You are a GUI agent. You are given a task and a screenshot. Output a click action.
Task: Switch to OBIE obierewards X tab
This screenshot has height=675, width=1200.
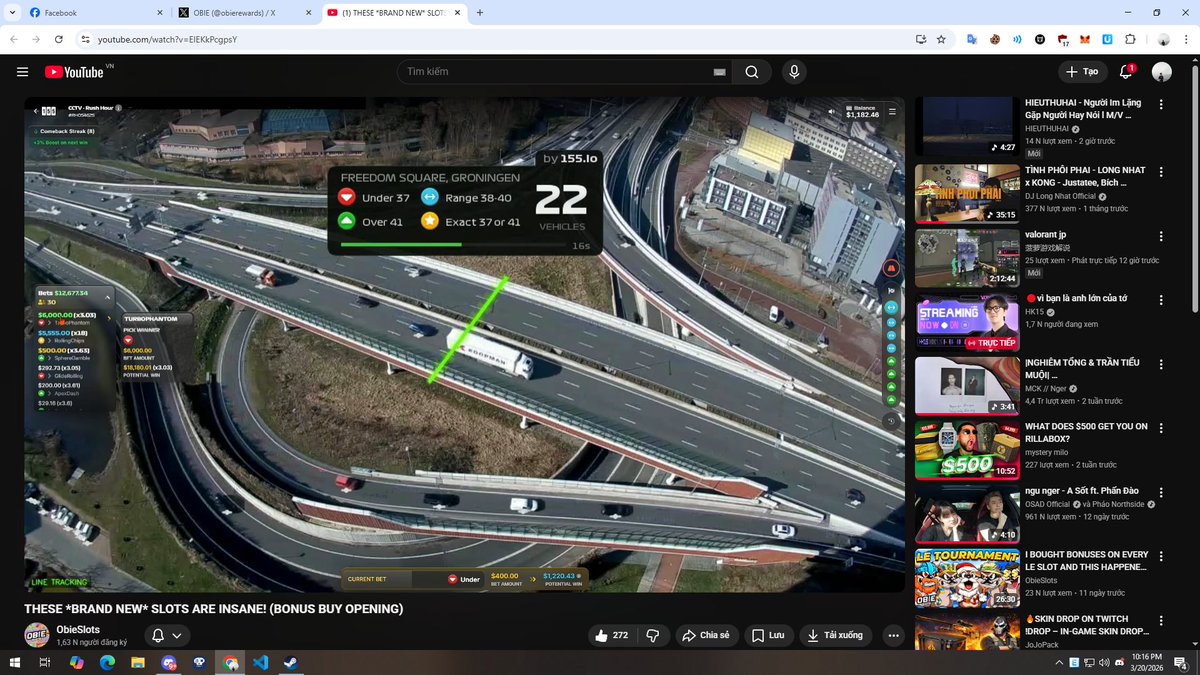(243, 13)
